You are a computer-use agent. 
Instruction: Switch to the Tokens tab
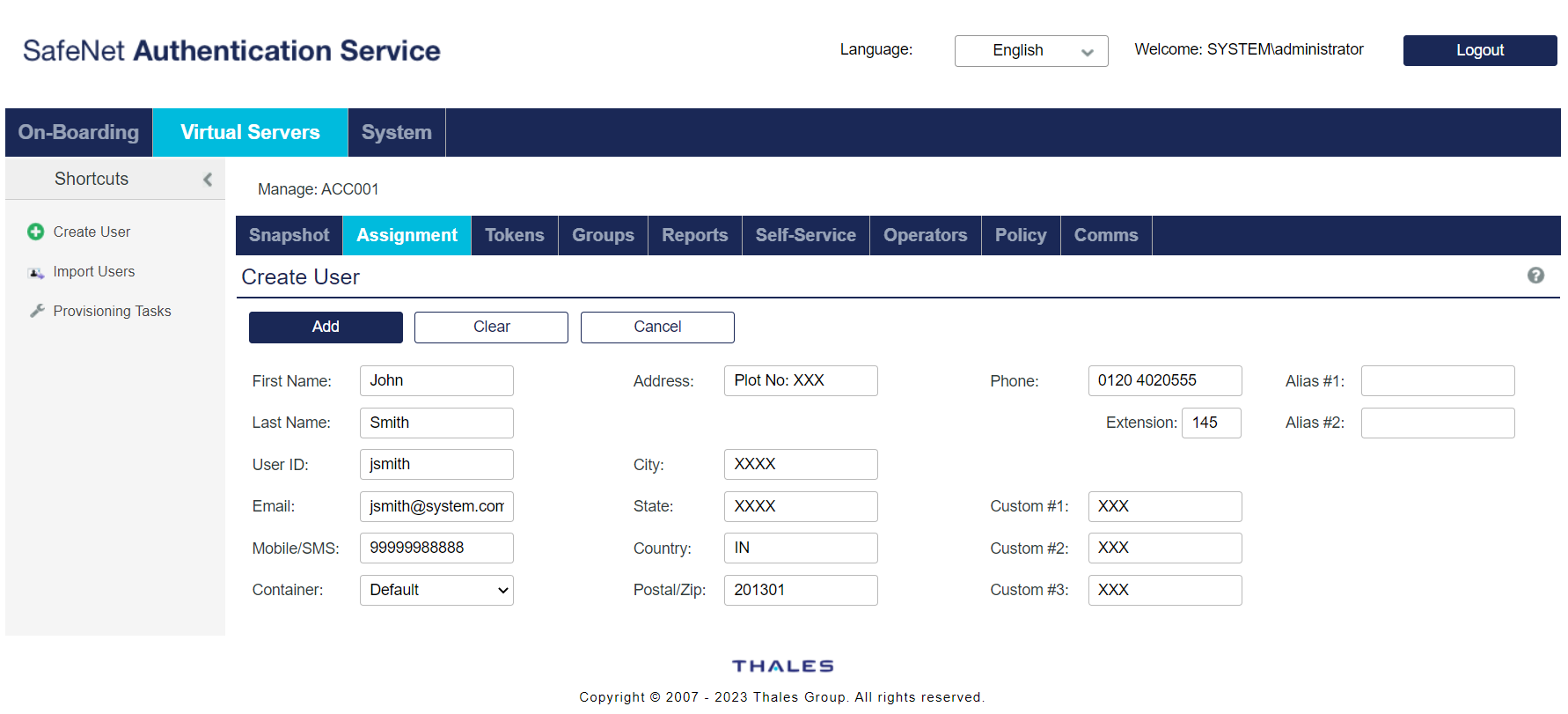point(514,235)
